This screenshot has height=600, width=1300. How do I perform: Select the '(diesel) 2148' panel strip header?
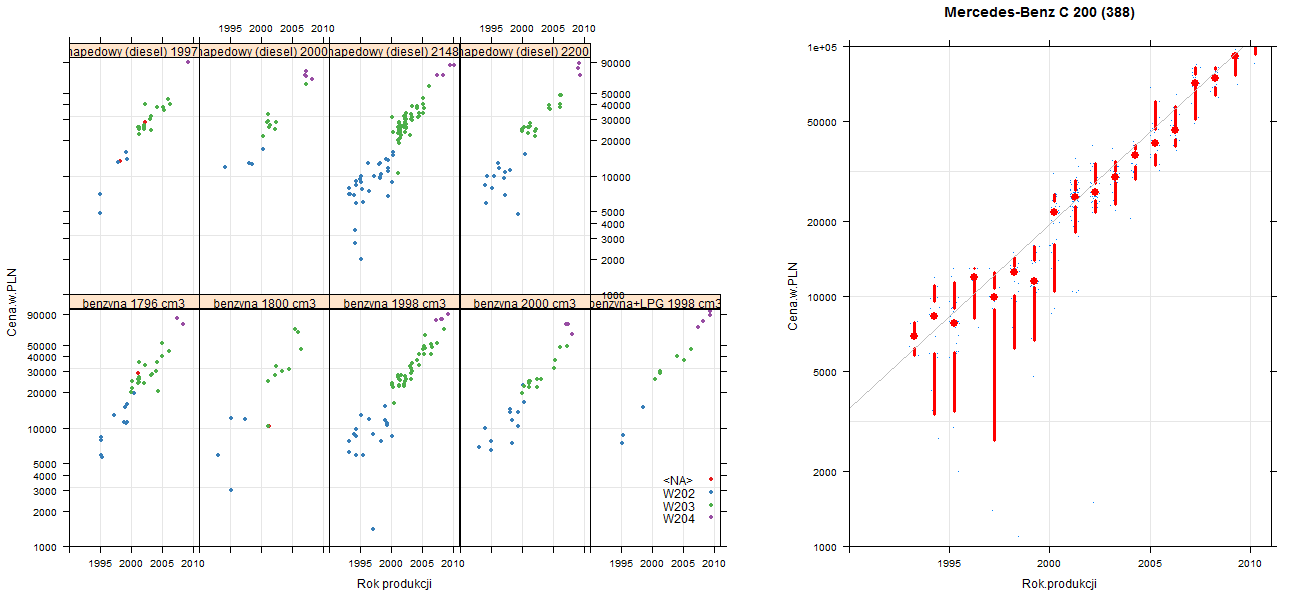394,51
